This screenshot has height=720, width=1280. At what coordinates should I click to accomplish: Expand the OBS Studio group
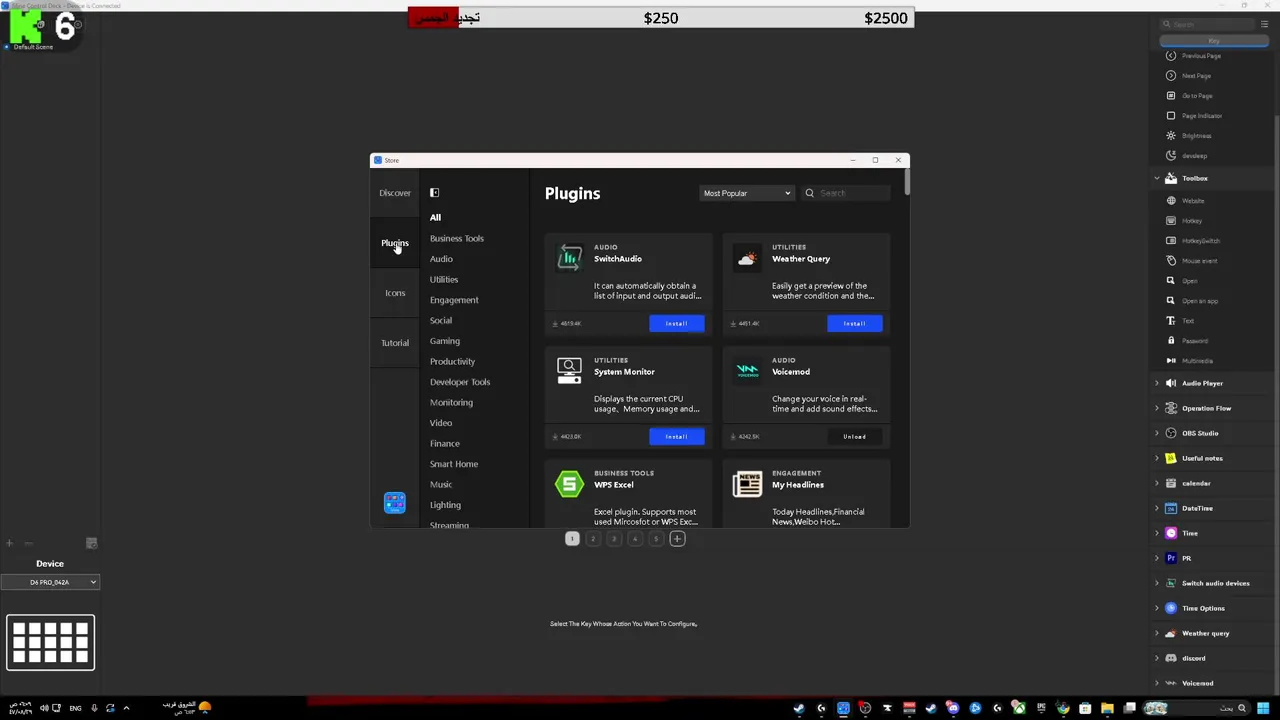pos(1157,433)
